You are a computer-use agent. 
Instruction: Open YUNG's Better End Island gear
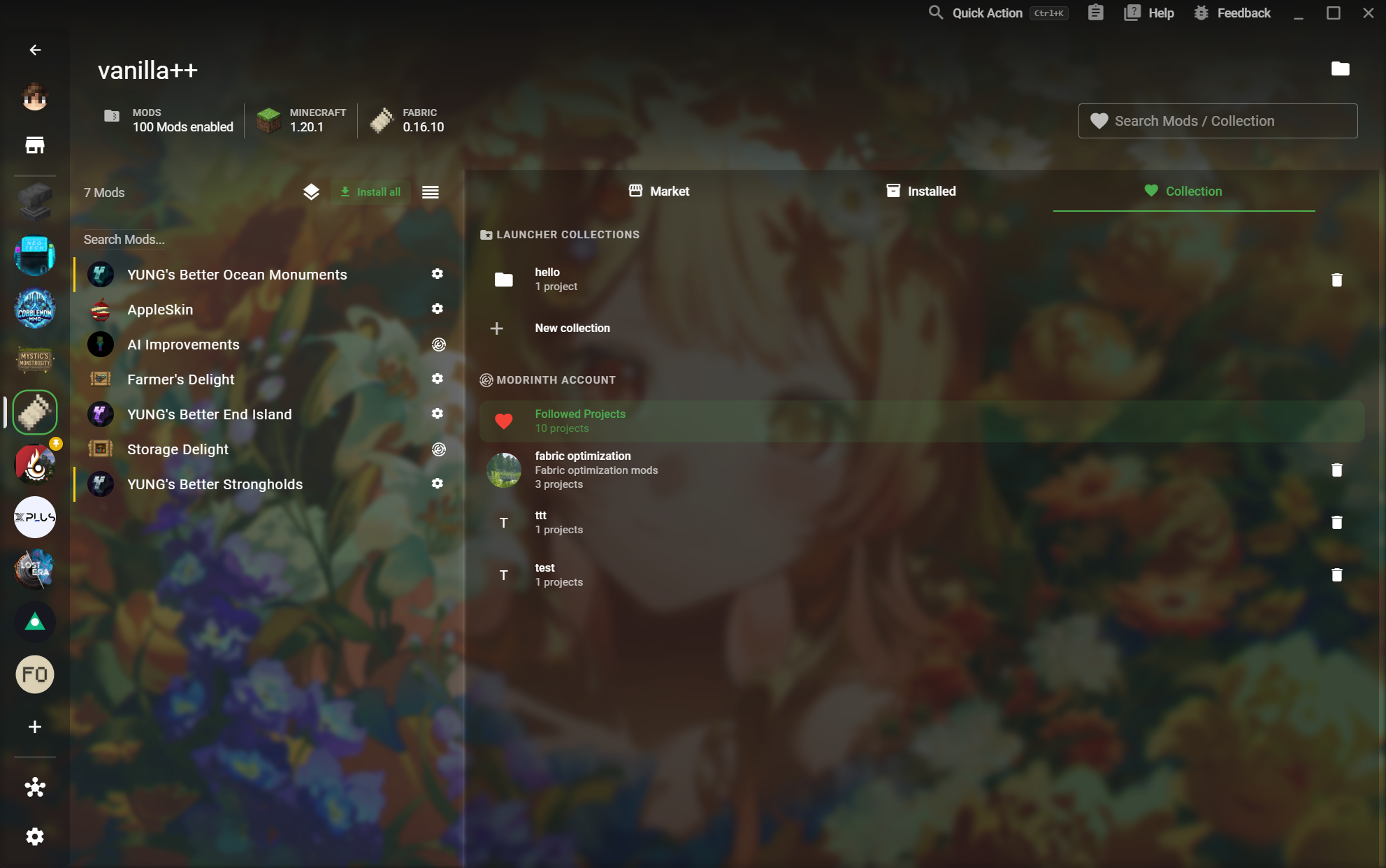[x=438, y=414]
